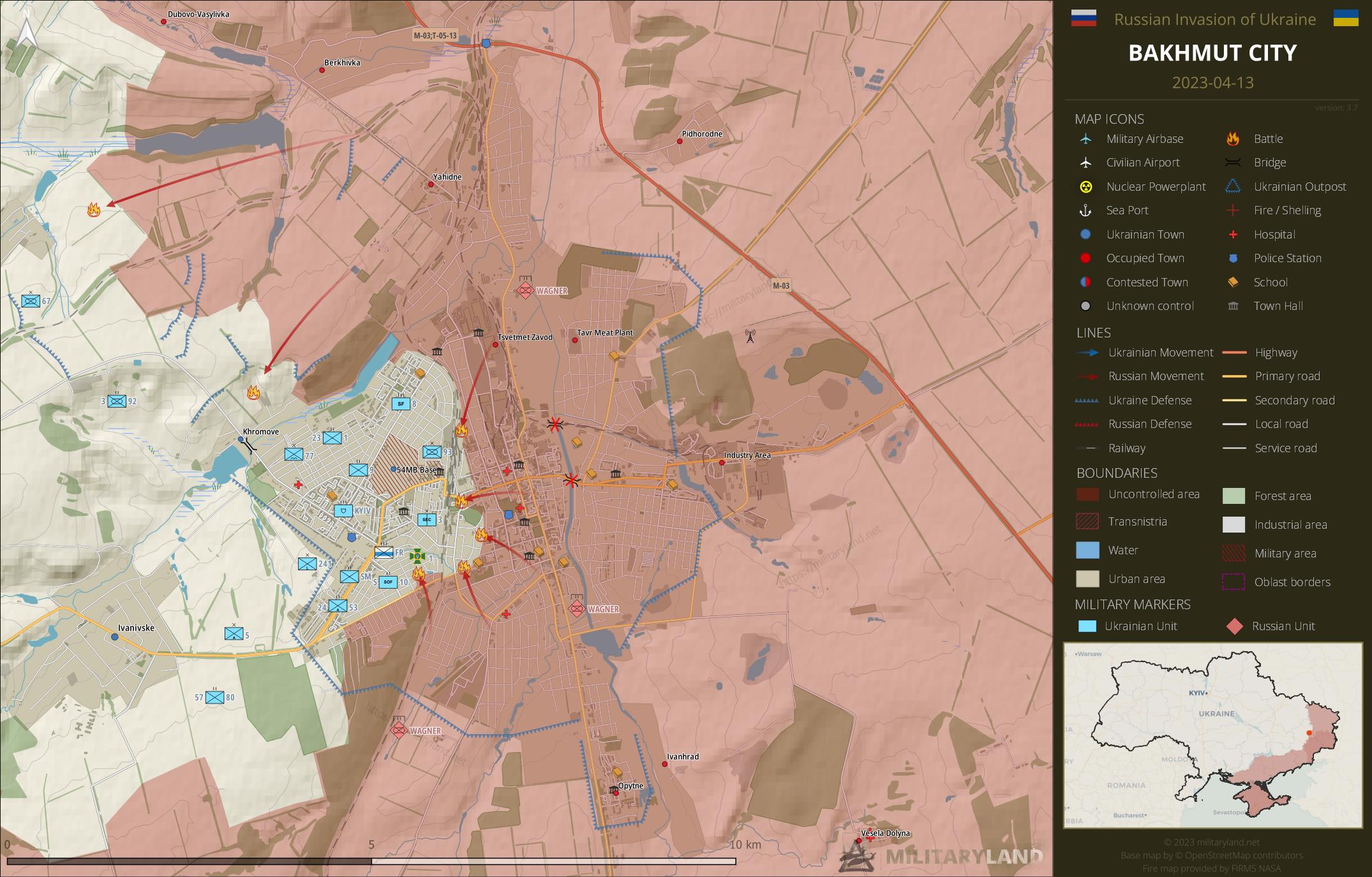Click the Ivanivske town label
This screenshot has width=1372, height=877.
[x=137, y=628]
